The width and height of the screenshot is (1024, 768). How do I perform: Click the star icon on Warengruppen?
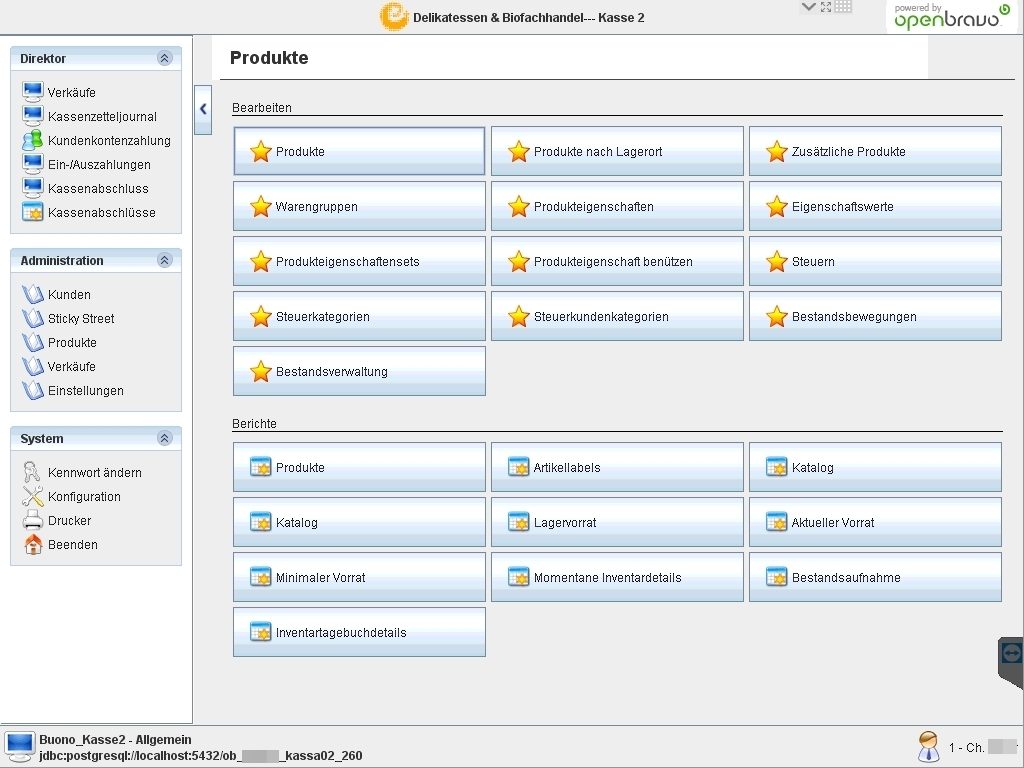pos(261,206)
